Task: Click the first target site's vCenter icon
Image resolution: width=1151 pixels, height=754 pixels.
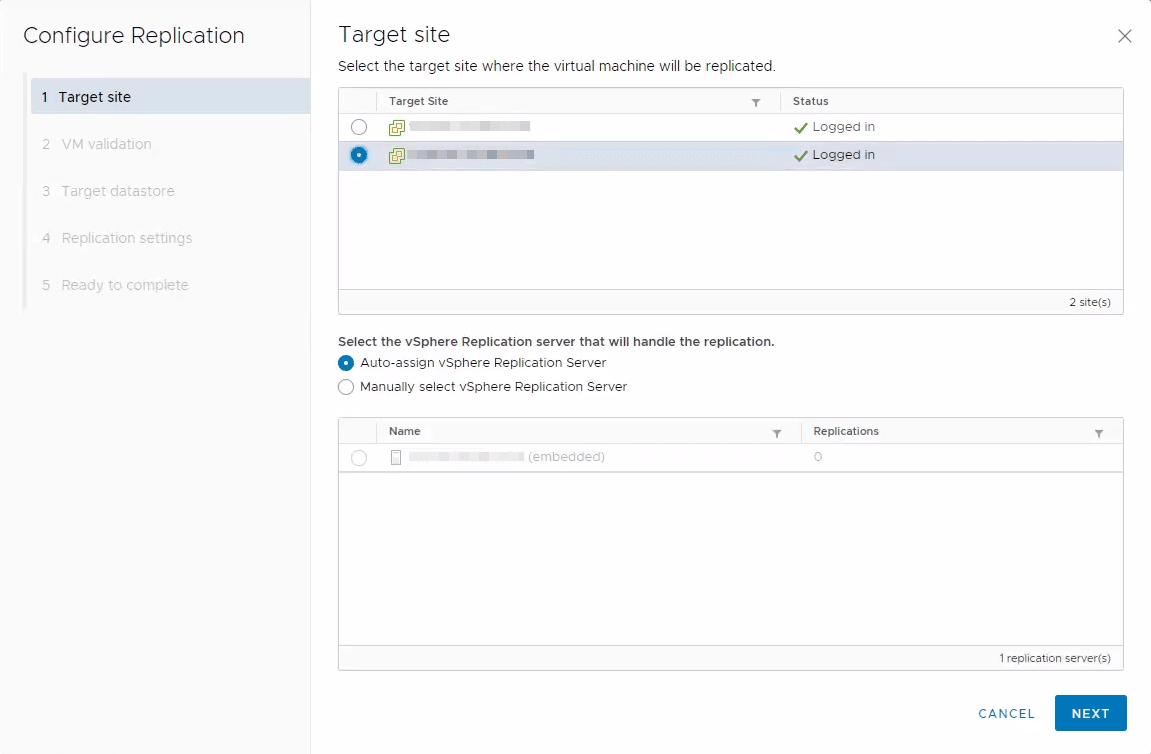Action: pyautogui.click(x=396, y=128)
